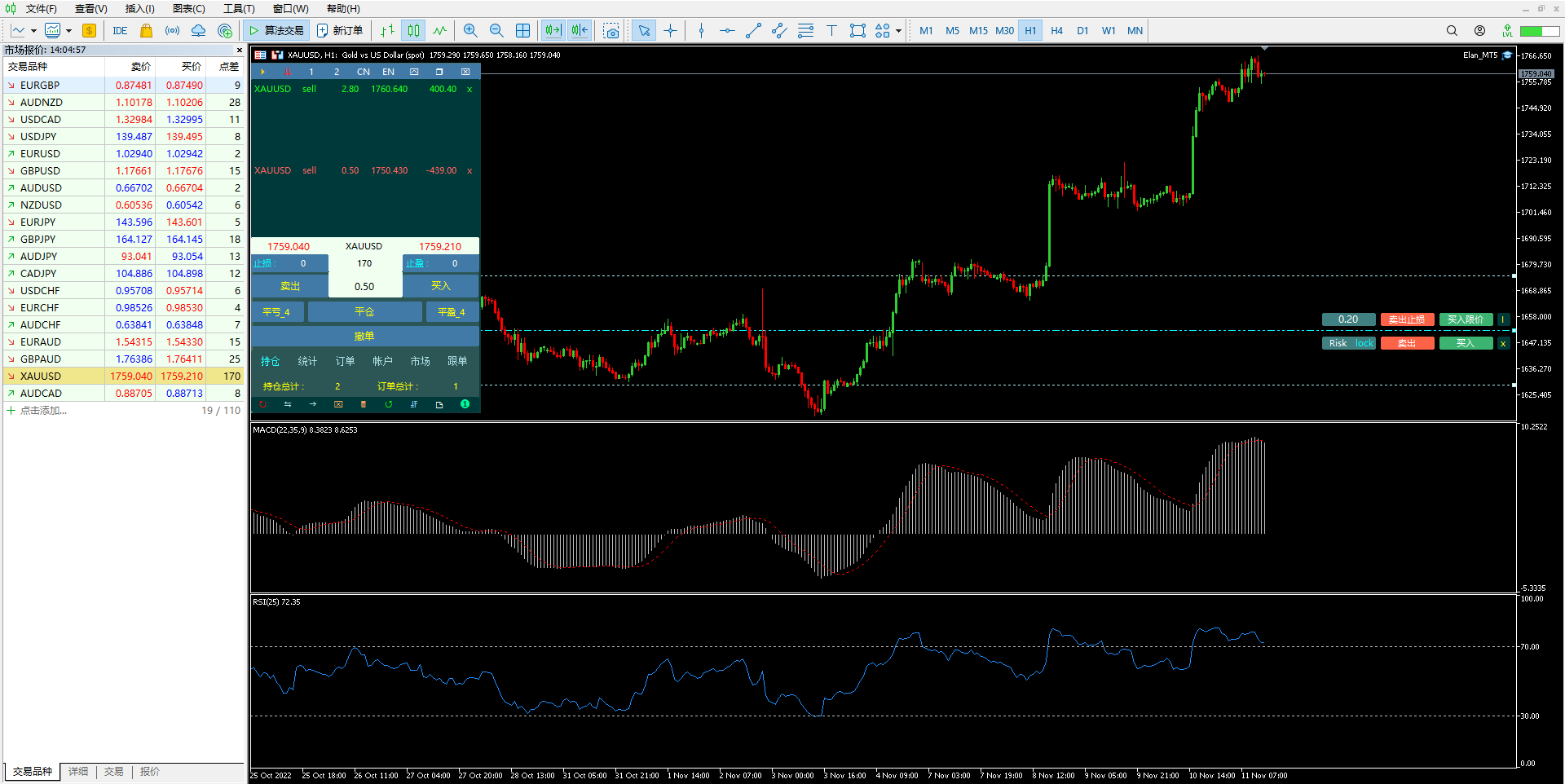1565x784 pixels.
Task: Select EURUSD symbol in Market Watch
Action: click(x=40, y=154)
